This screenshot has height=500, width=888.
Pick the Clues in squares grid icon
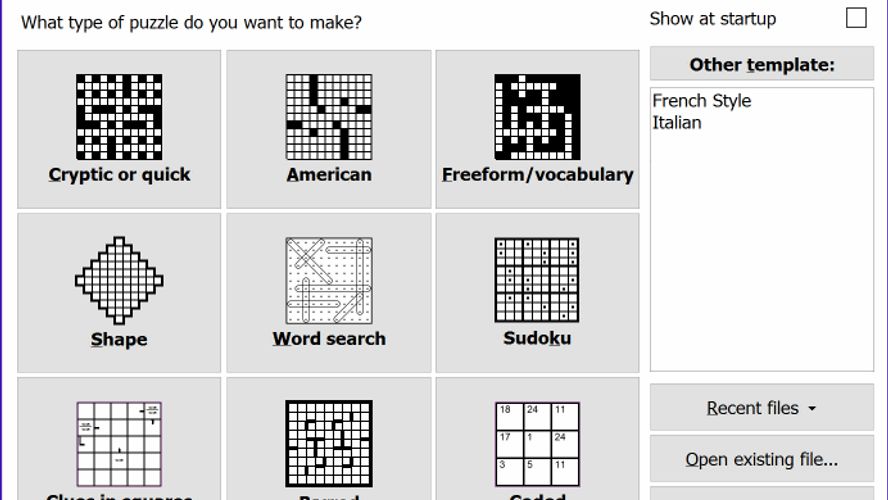[119, 444]
